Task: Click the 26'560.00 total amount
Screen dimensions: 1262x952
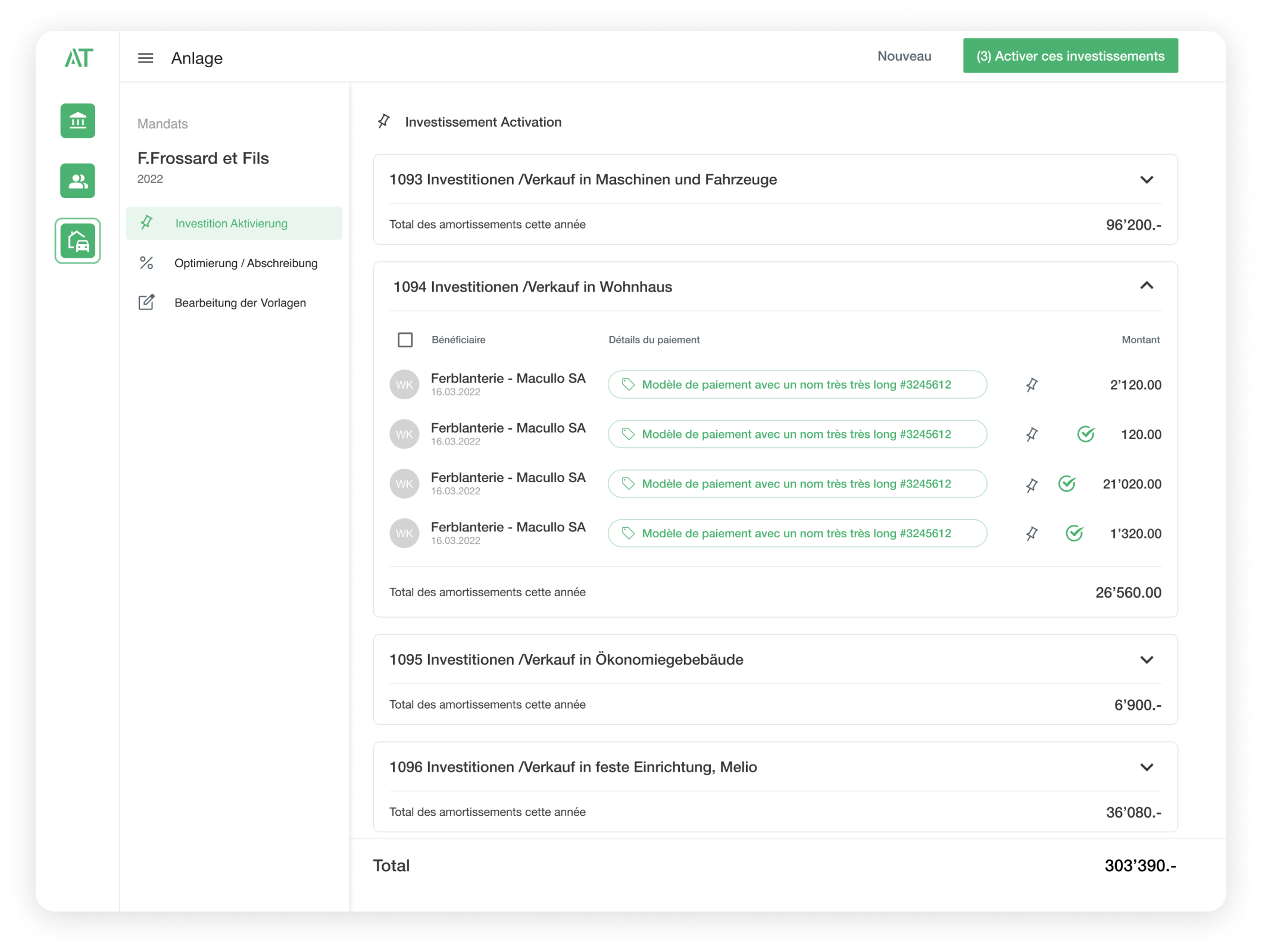Action: (1128, 593)
